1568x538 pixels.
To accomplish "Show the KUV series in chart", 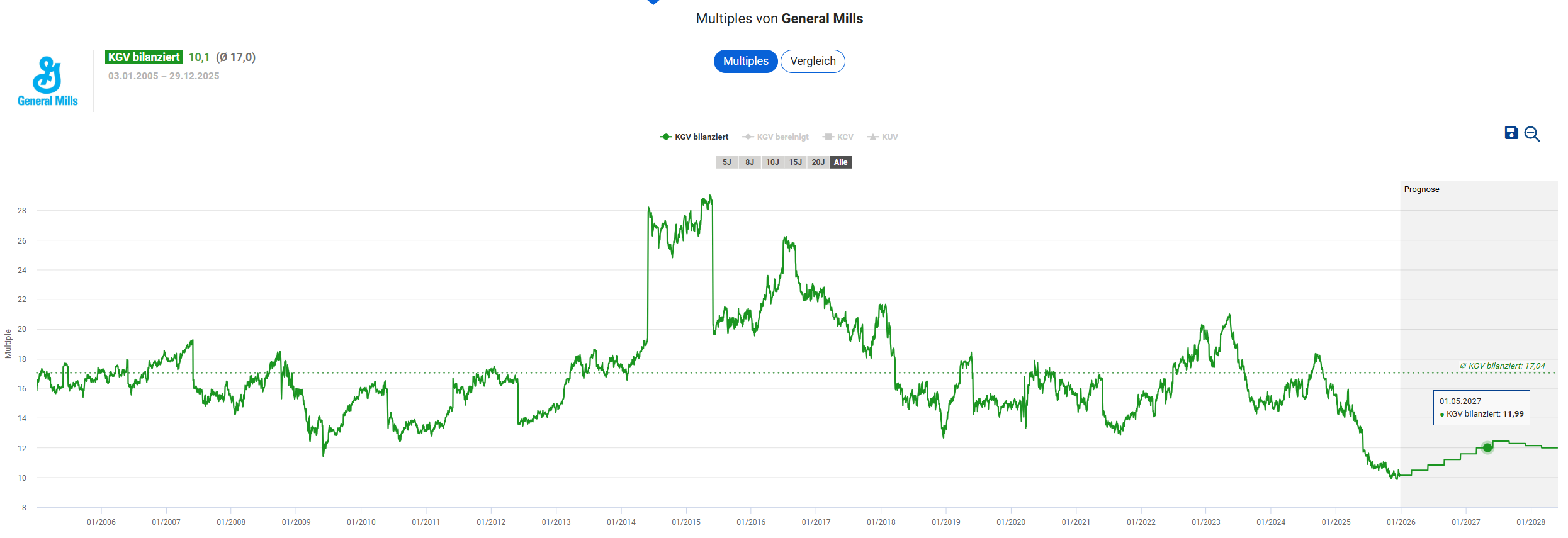I will [883, 137].
